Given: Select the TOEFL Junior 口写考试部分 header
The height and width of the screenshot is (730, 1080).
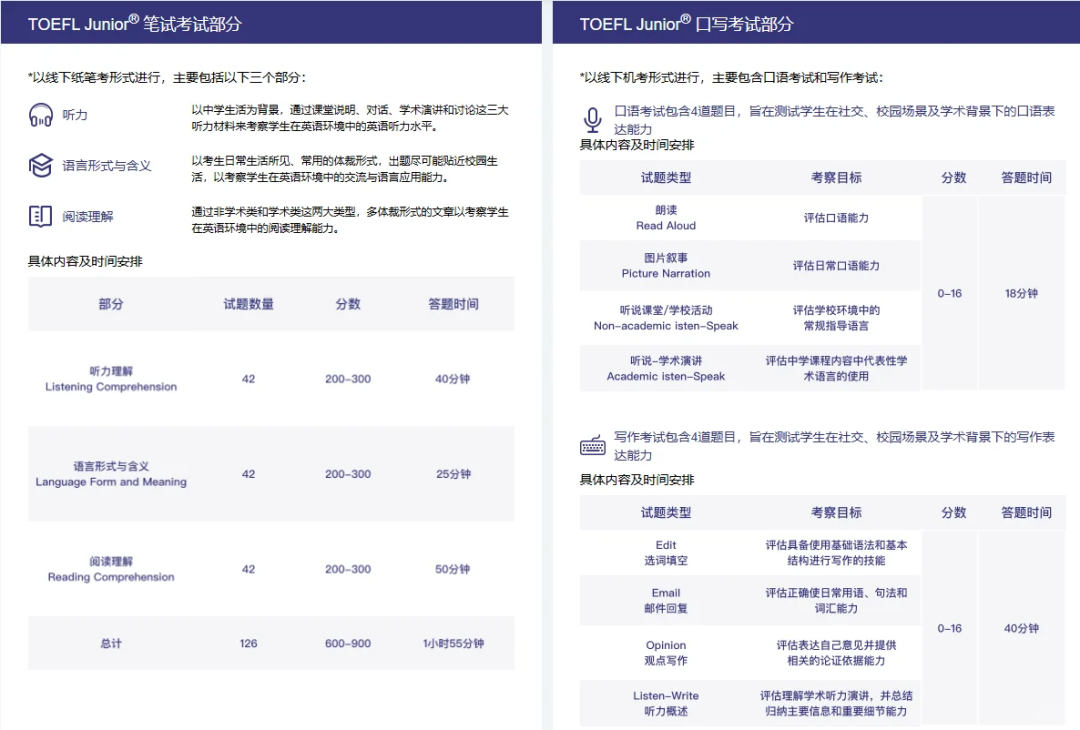Looking at the screenshot, I should click(x=686, y=23).
